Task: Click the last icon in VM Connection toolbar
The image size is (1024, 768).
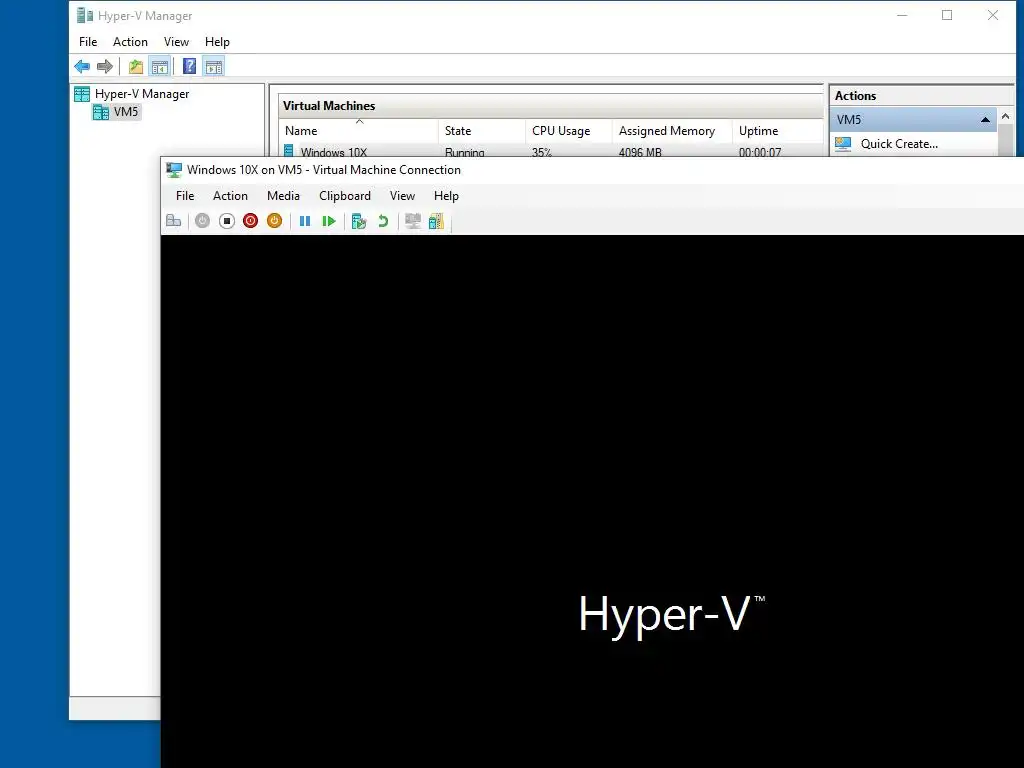Action: pyautogui.click(x=436, y=221)
